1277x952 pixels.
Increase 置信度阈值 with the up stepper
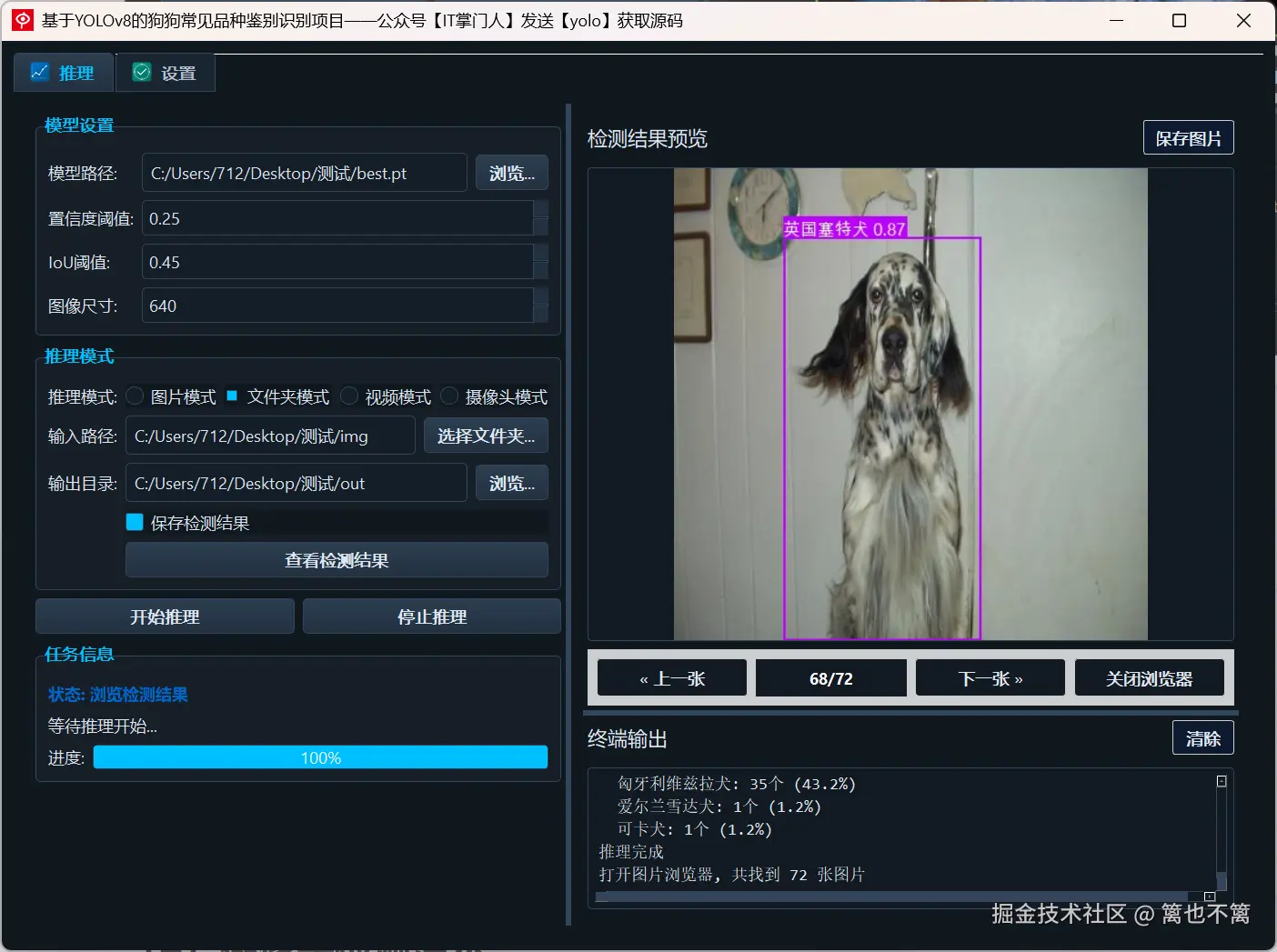(x=541, y=209)
